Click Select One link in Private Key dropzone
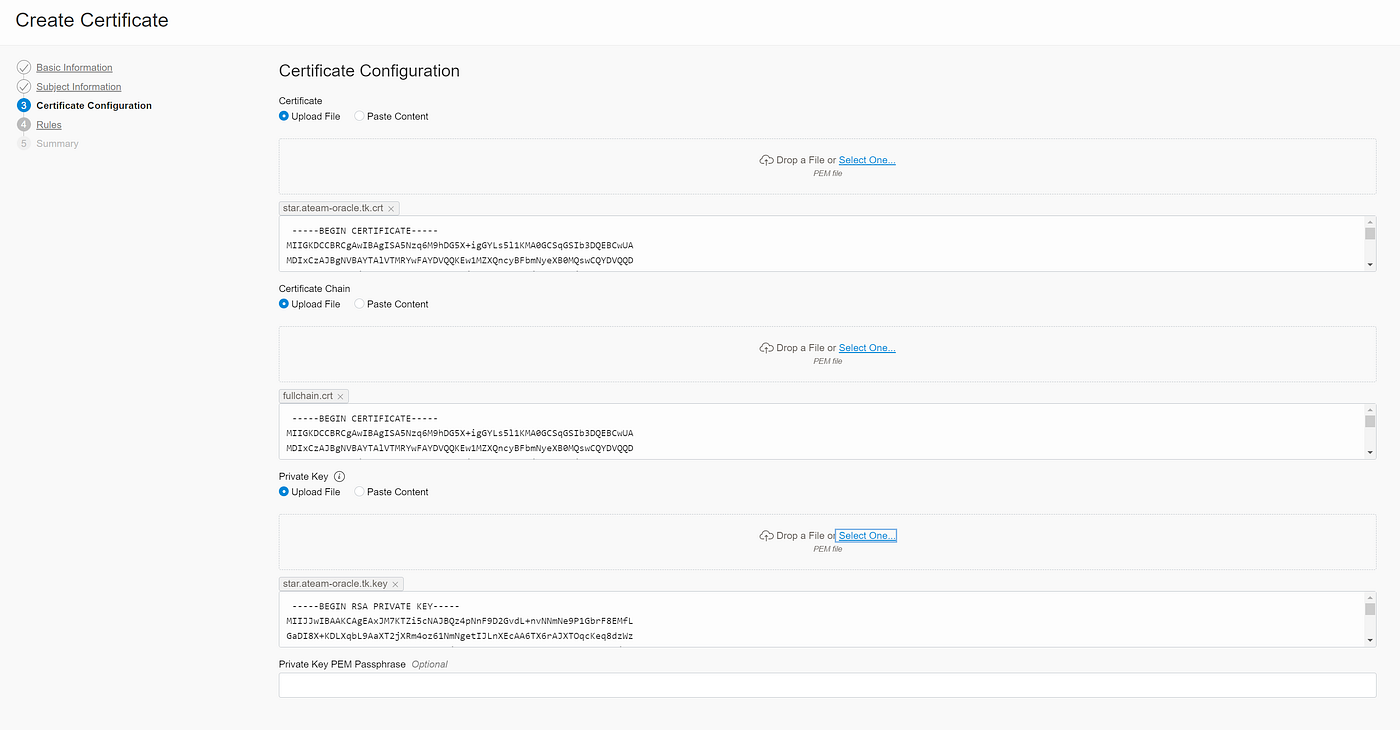The image size is (1400, 730). coord(867,536)
